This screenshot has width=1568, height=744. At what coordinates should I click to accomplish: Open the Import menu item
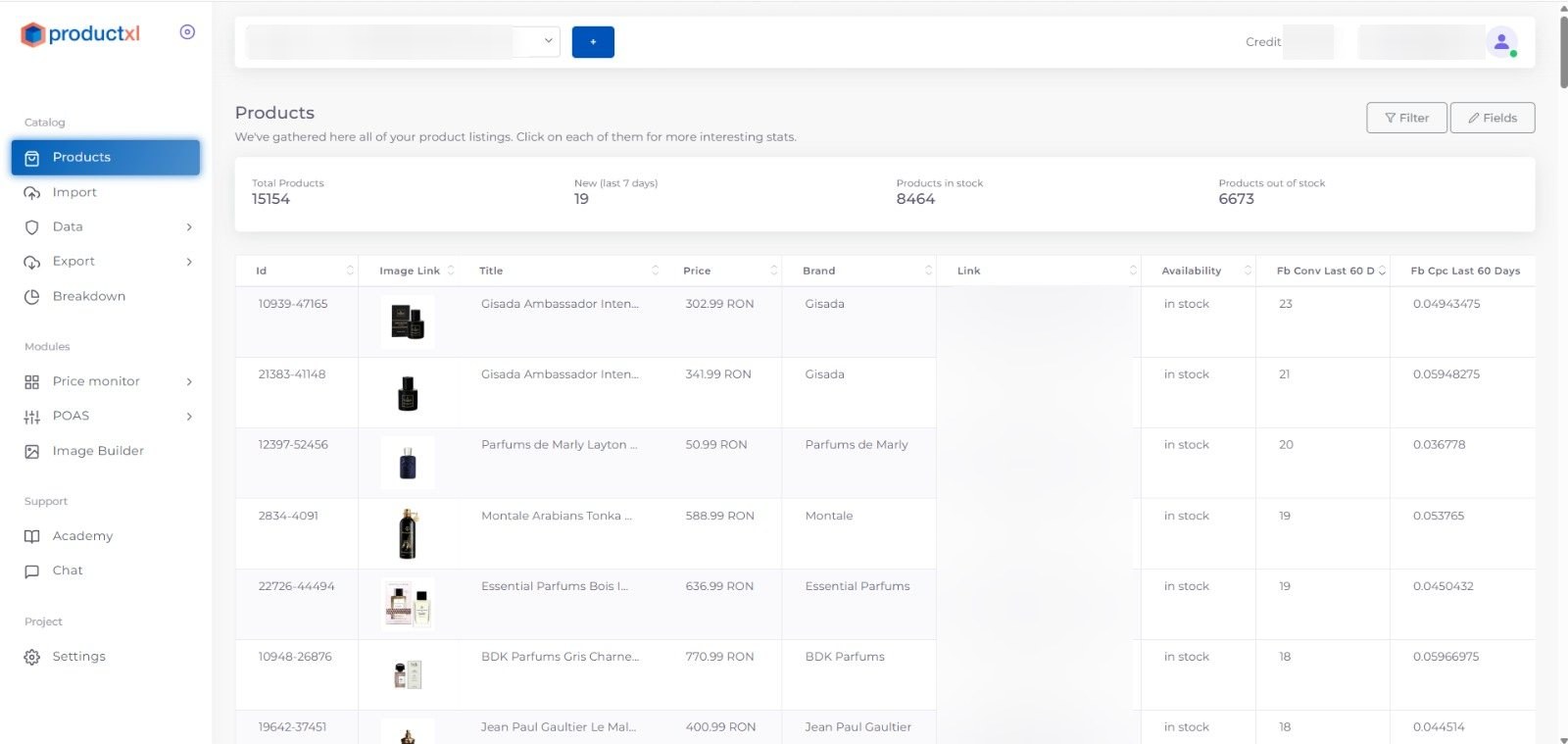tap(106, 192)
